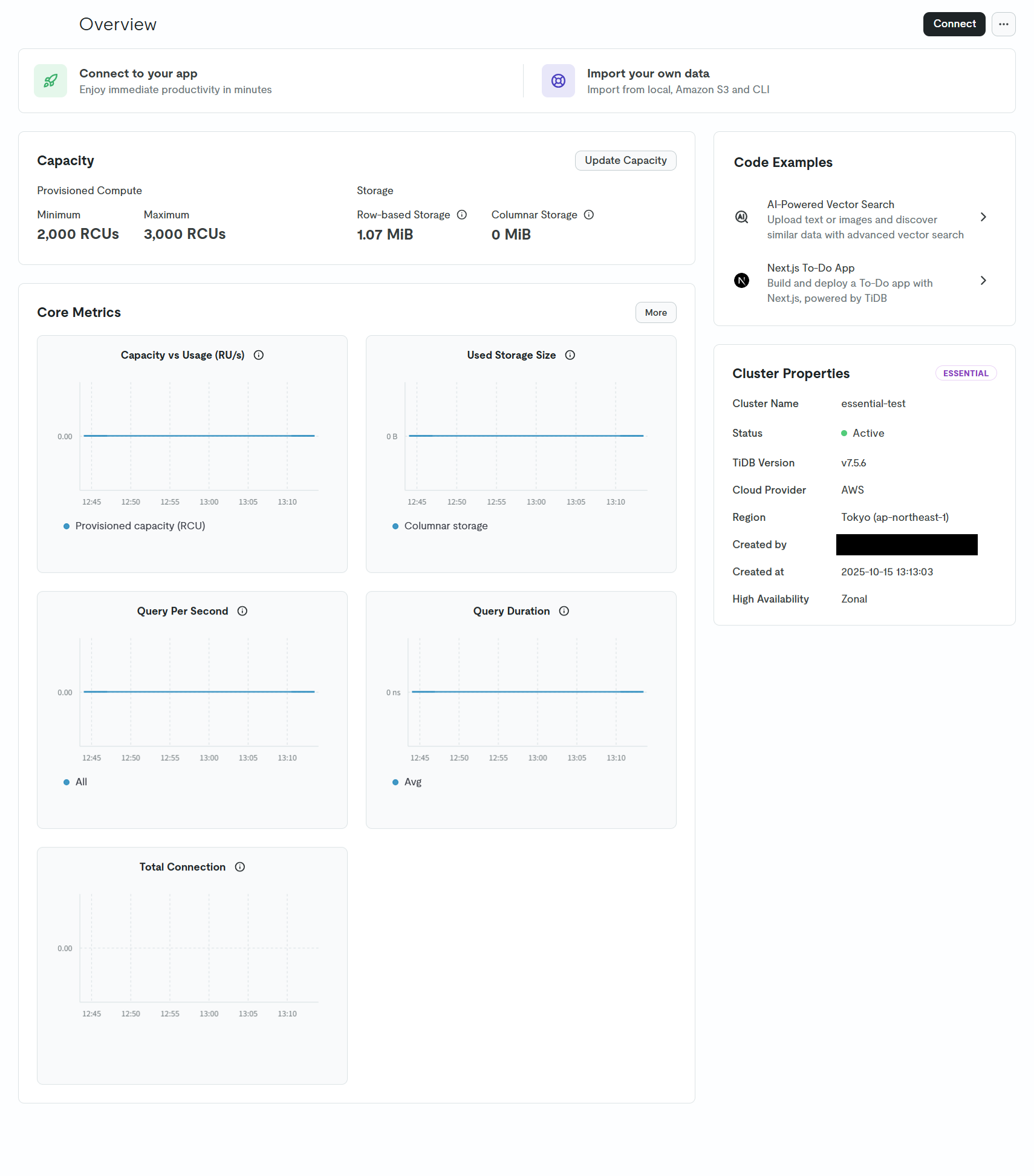The width and height of the screenshot is (1034, 1176).
Task: Click the ESSENTIAL plan badge
Action: point(966,373)
